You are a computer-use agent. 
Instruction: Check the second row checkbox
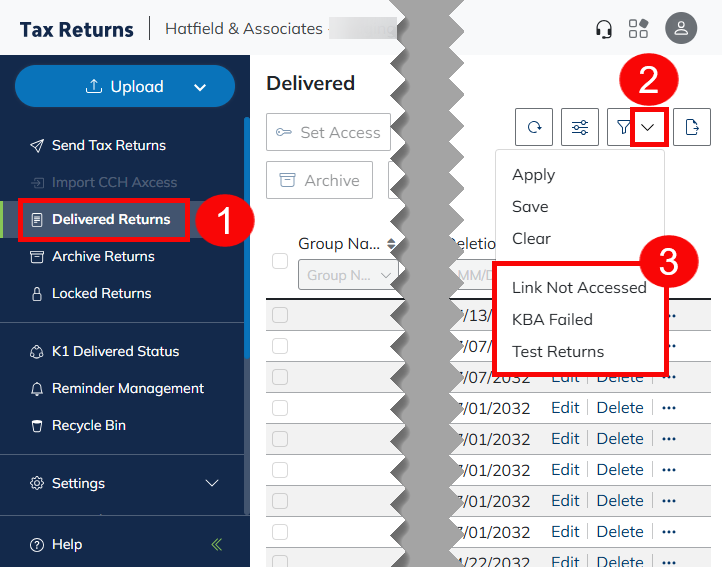[280, 346]
